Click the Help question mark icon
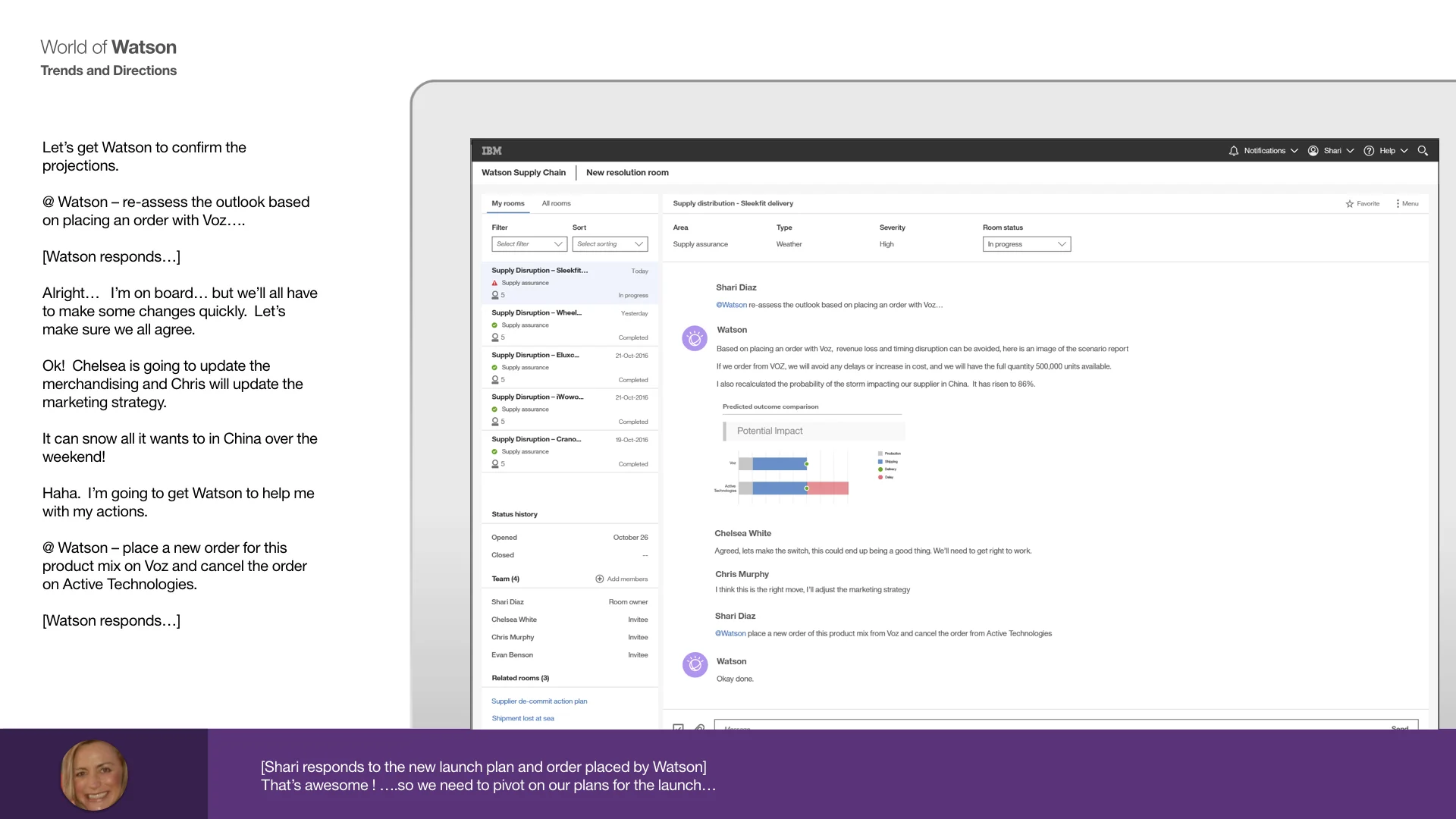1456x819 pixels. pyautogui.click(x=1369, y=151)
